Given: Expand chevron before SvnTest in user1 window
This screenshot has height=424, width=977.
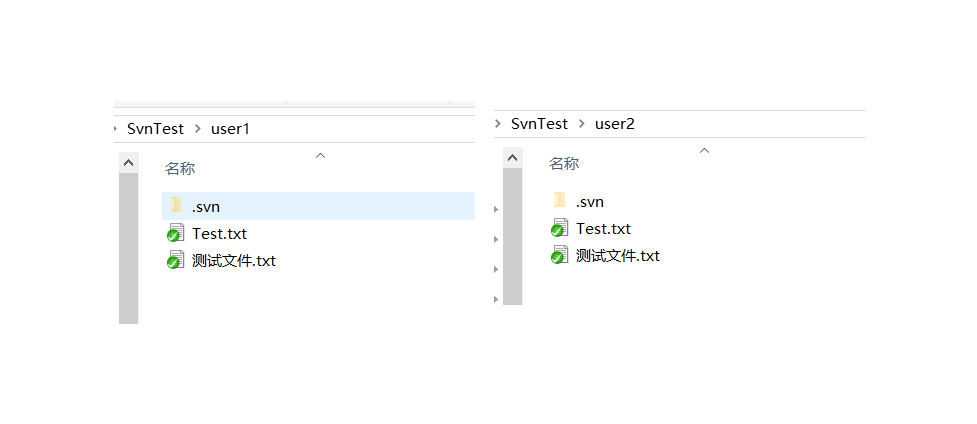Looking at the screenshot, I should 116,128.
